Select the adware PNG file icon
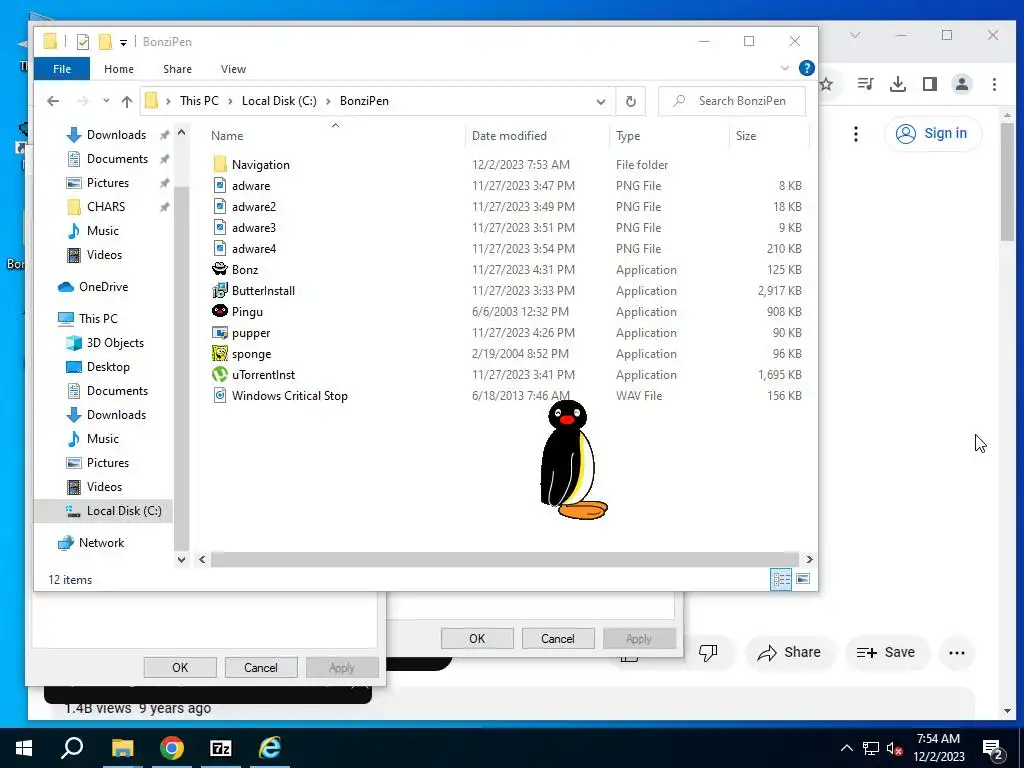 point(220,185)
